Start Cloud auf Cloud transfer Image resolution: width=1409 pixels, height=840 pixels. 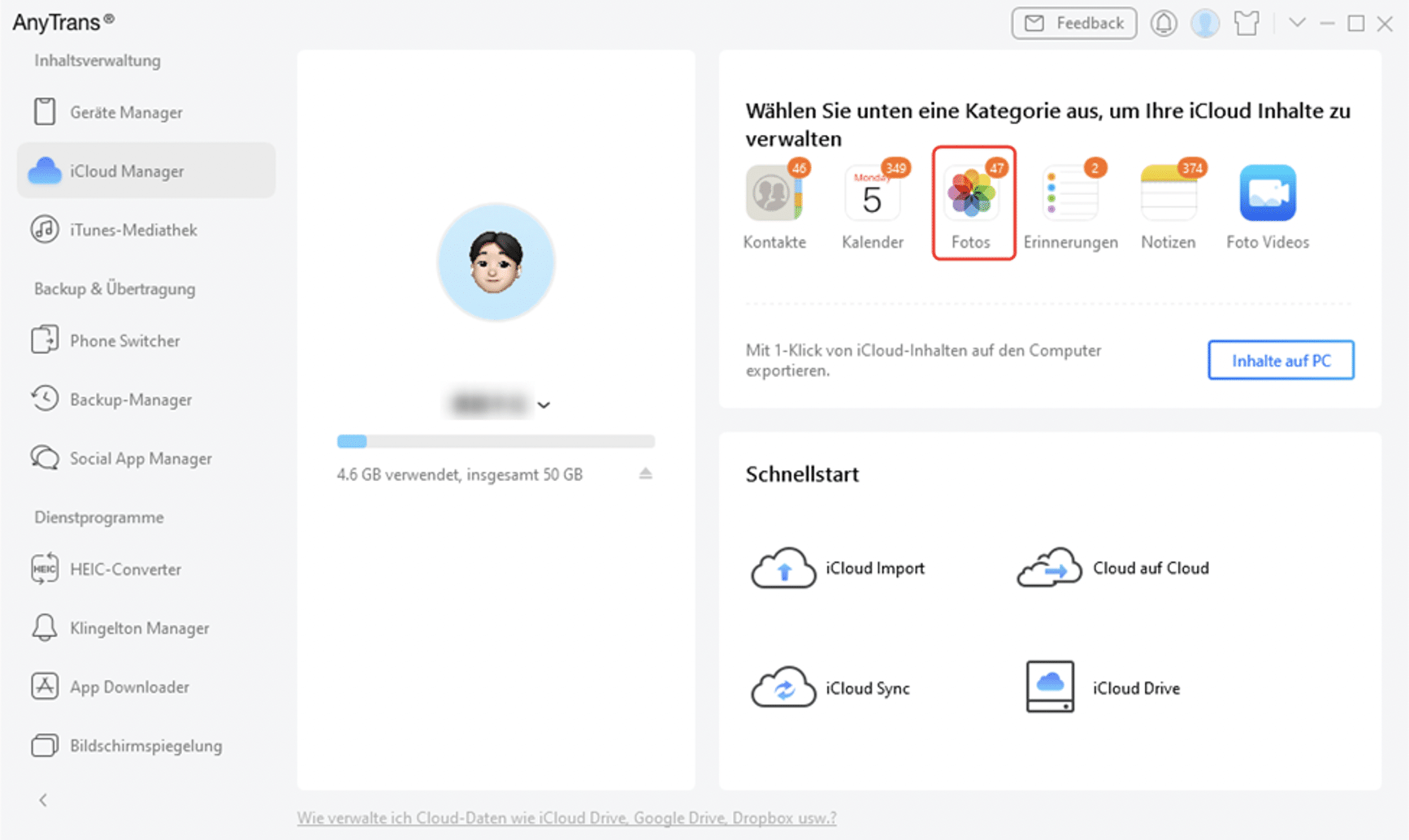(x=1113, y=568)
